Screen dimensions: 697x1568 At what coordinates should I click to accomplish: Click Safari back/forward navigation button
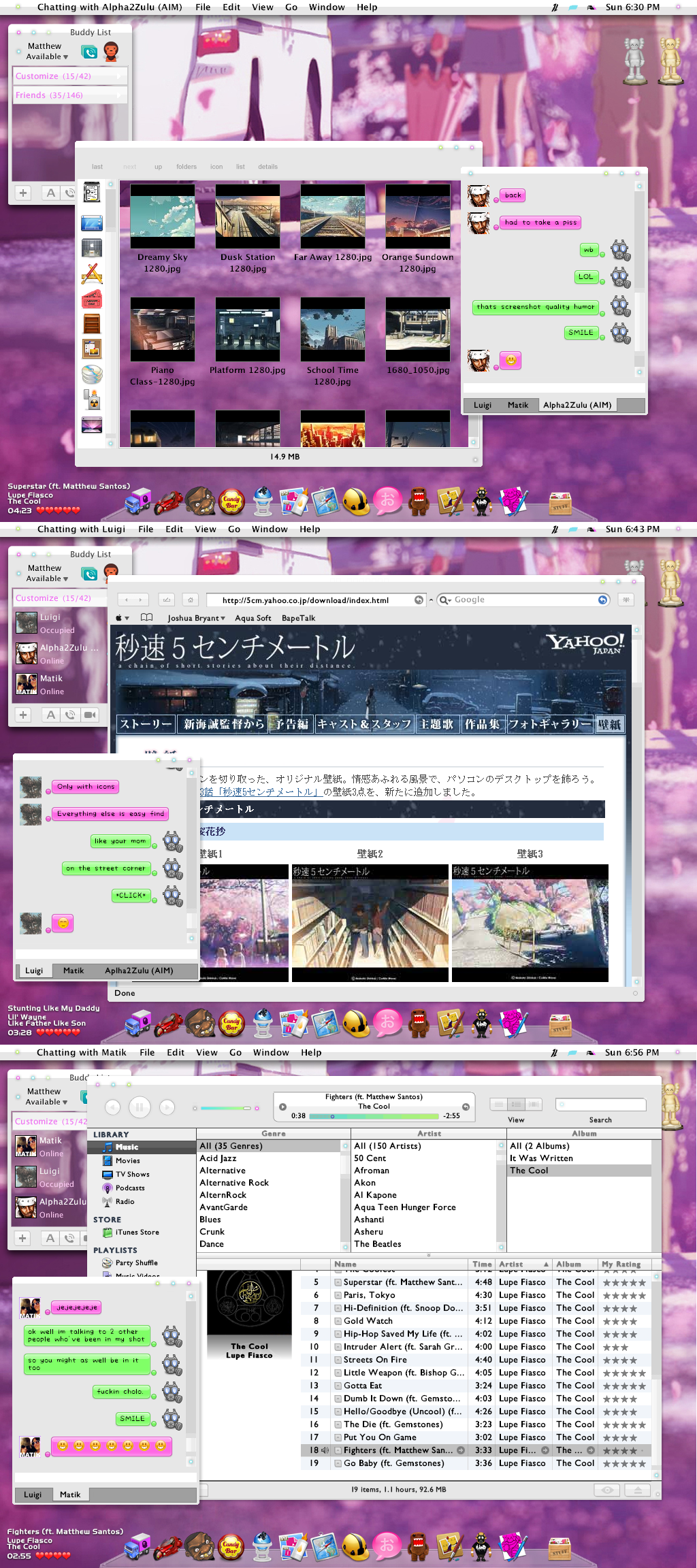point(133,600)
